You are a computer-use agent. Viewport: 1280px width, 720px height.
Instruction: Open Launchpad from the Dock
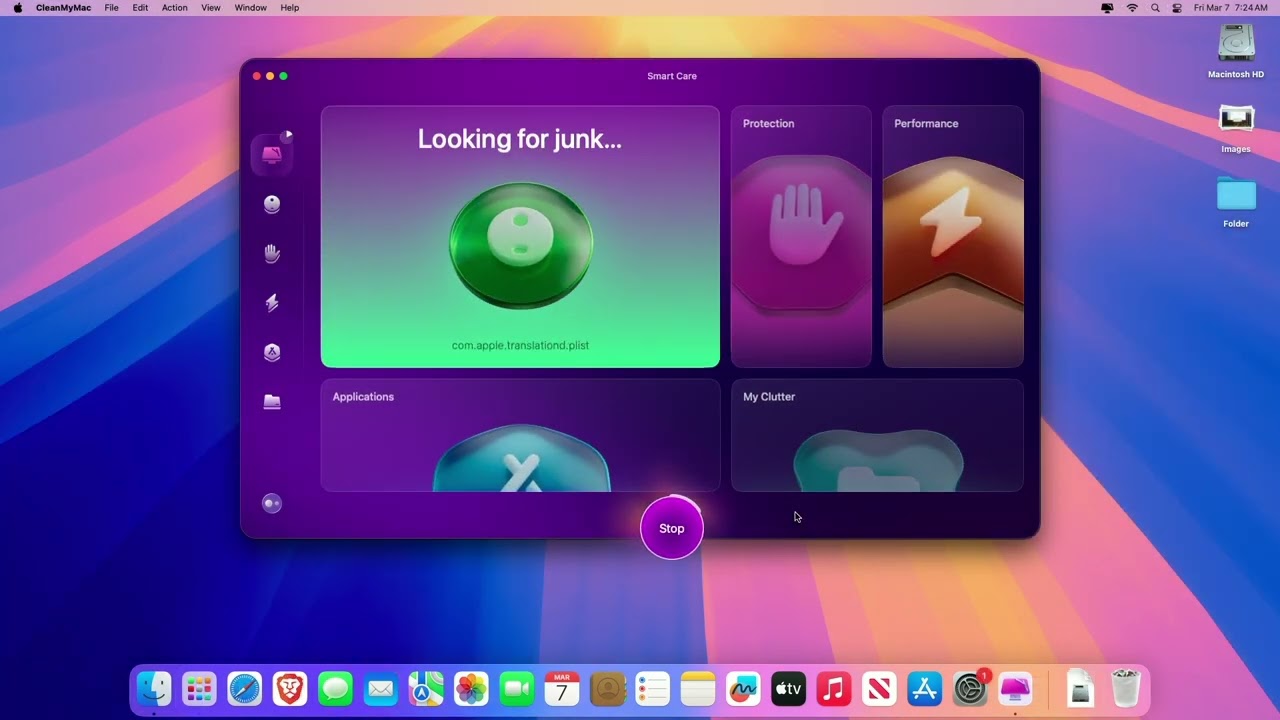(x=199, y=689)
